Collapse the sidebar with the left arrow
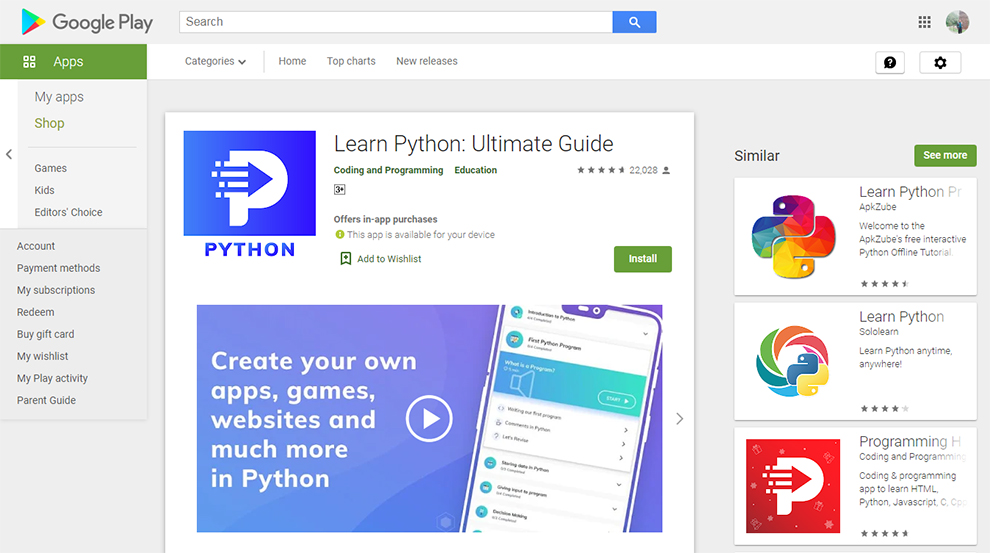Image resolution: width=990 pixels, height=553 pixels. click(9, 154)
